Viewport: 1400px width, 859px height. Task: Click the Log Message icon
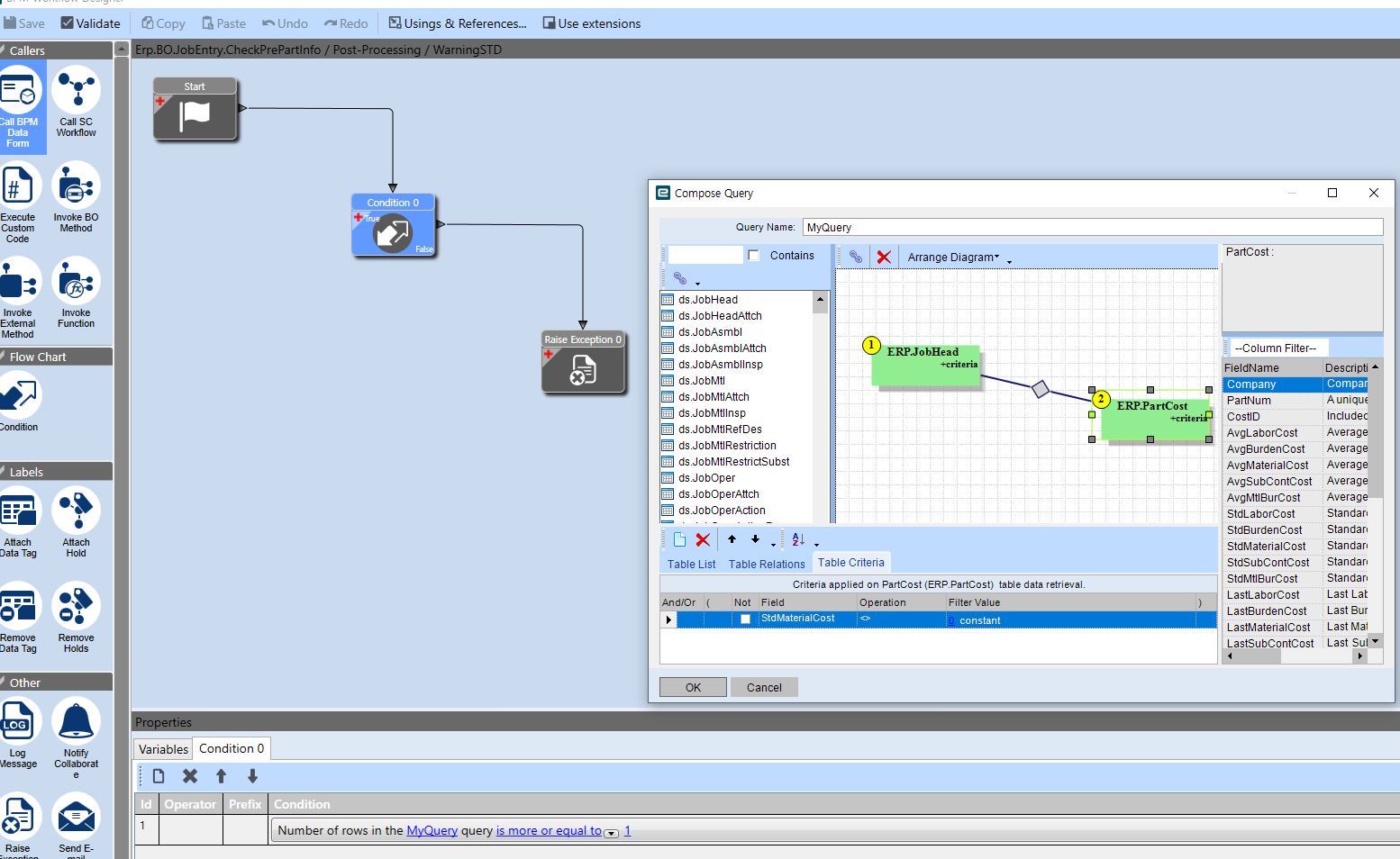pos(17,721)
